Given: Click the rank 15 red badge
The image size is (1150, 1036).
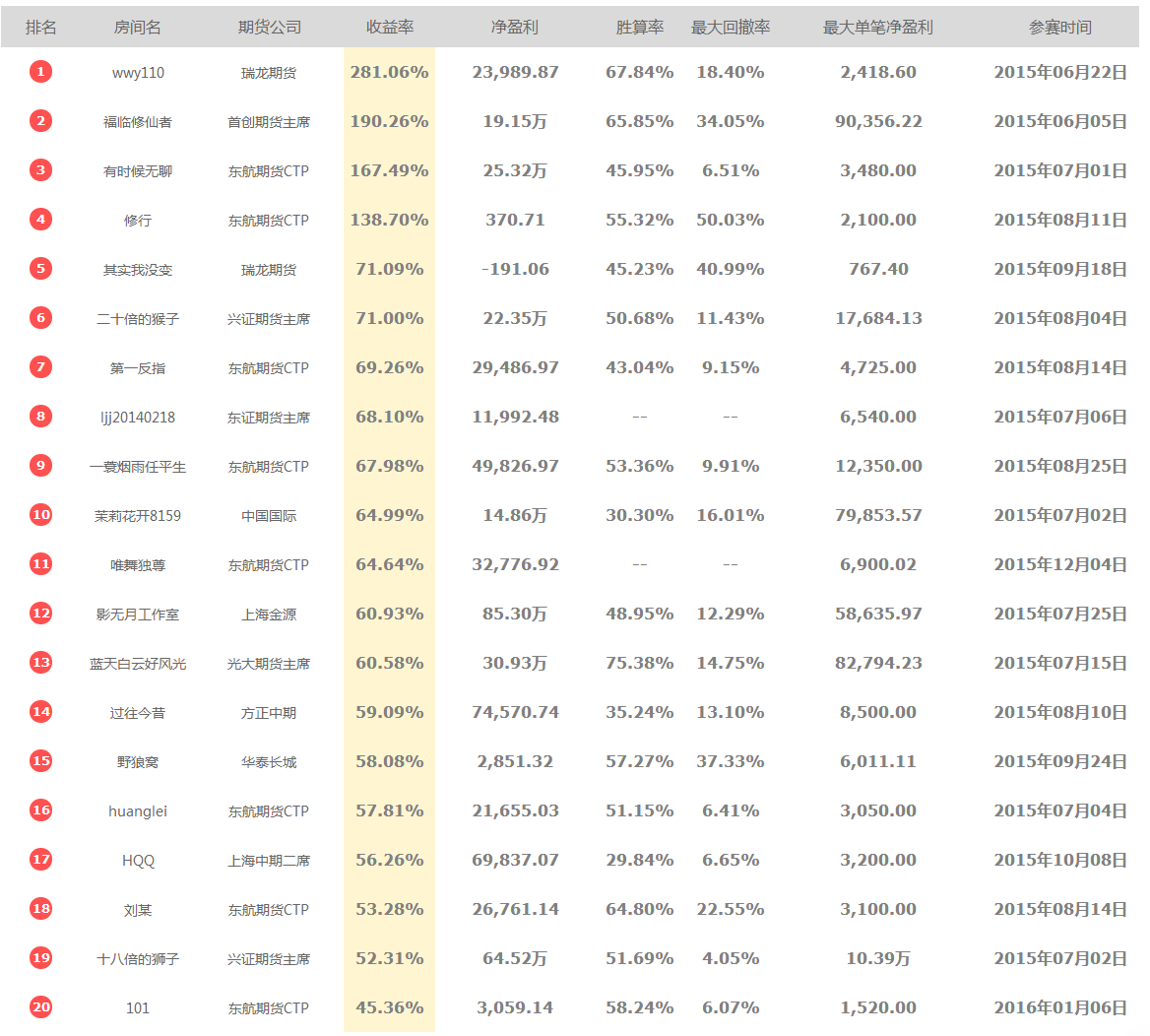Looking at the screenshot, I should 41,761.
